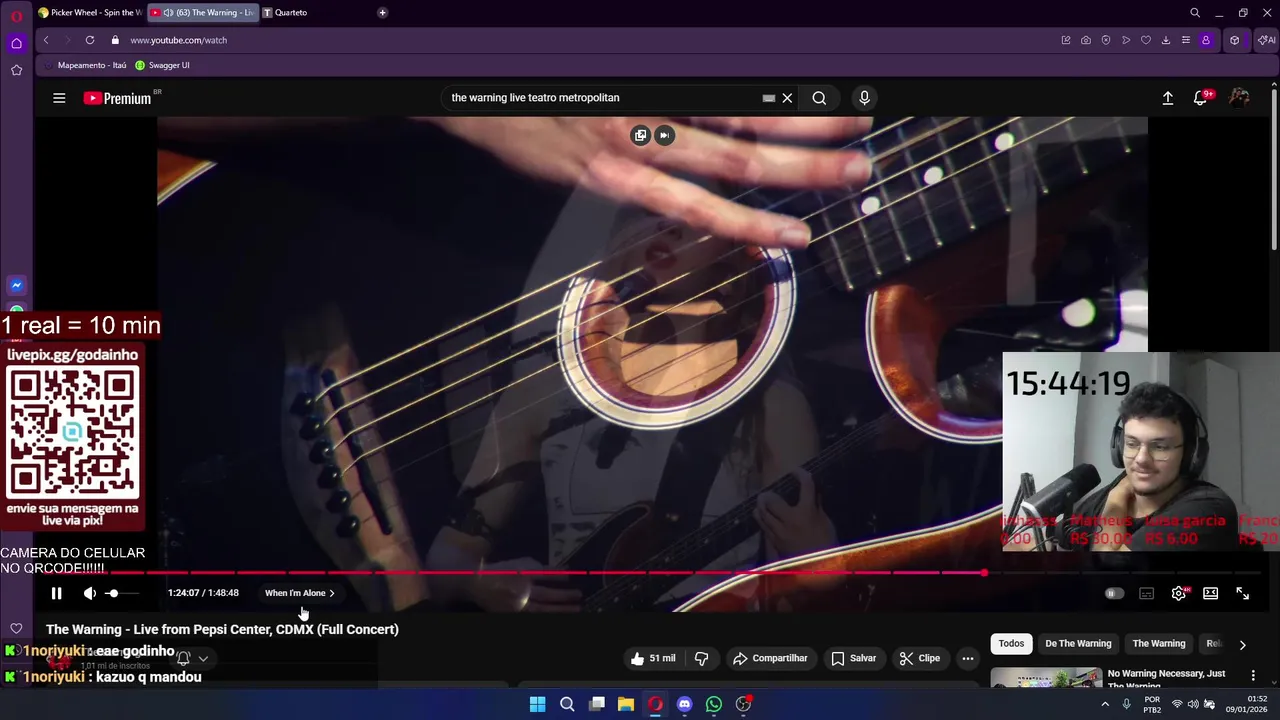1280x720 pixels.
Task: Open more actions three-dot menu
Action: coord(967,658)
